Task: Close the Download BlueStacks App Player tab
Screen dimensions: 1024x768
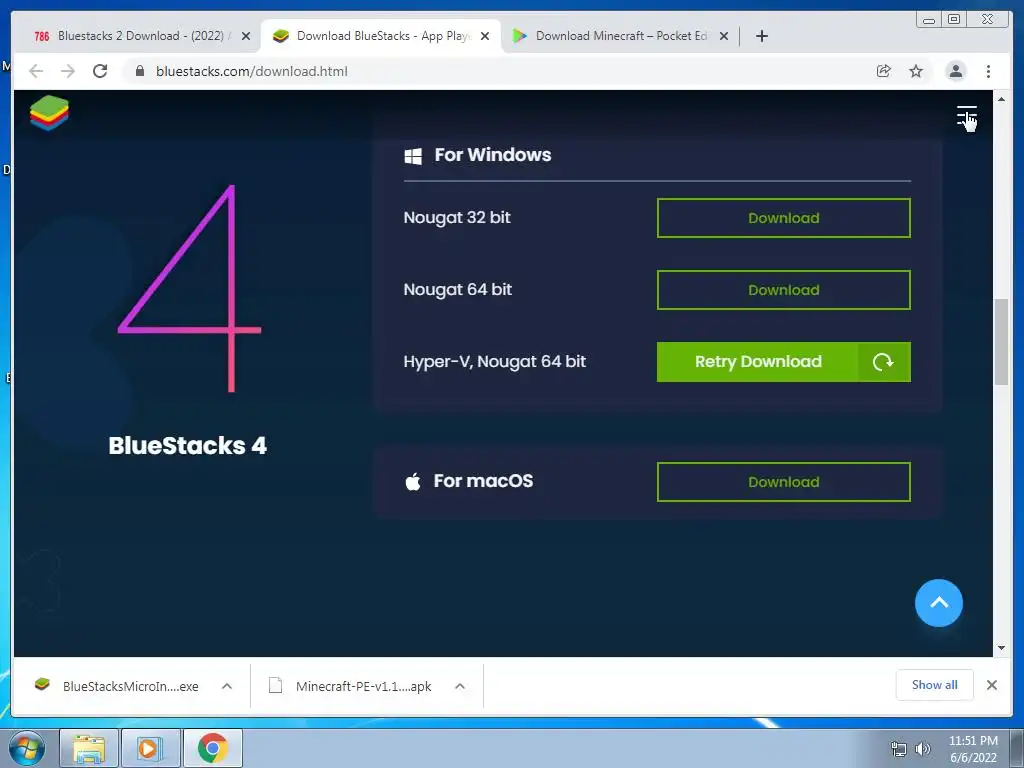Action: coord(485,36)
